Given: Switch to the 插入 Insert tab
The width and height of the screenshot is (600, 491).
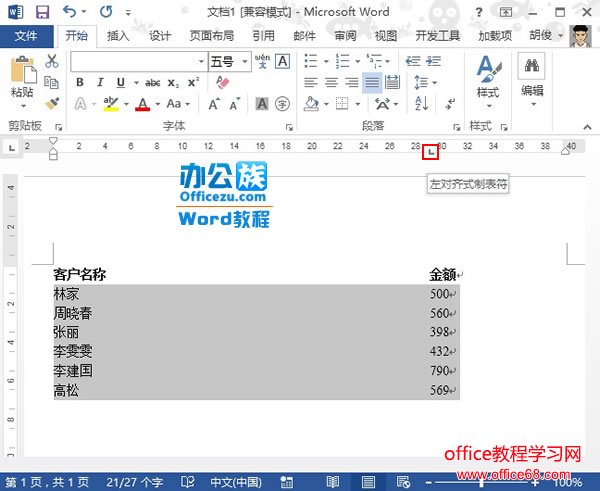Looking at the screenshot, I should coord(118,36).
